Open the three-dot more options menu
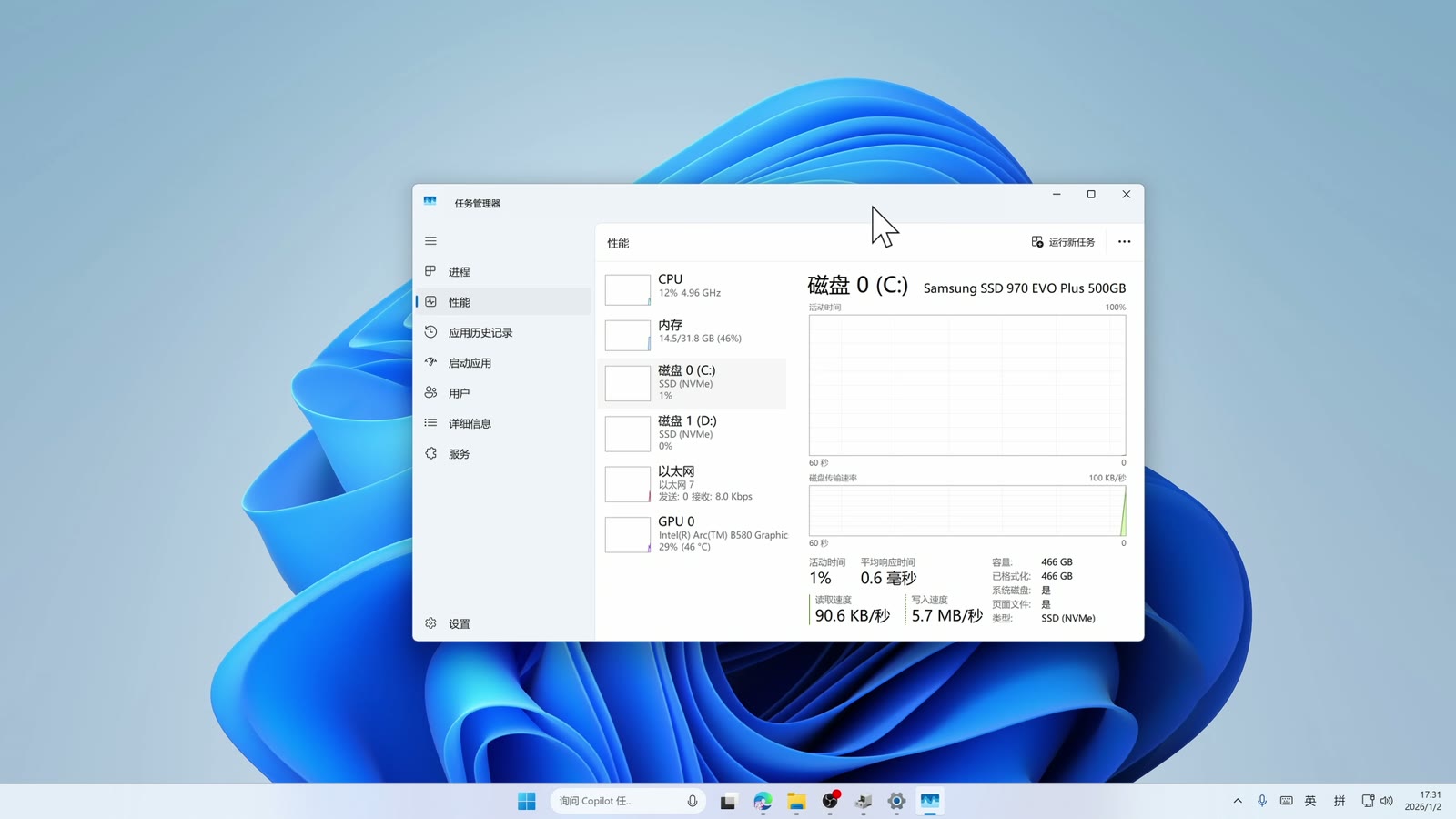 click(1124, 242)
